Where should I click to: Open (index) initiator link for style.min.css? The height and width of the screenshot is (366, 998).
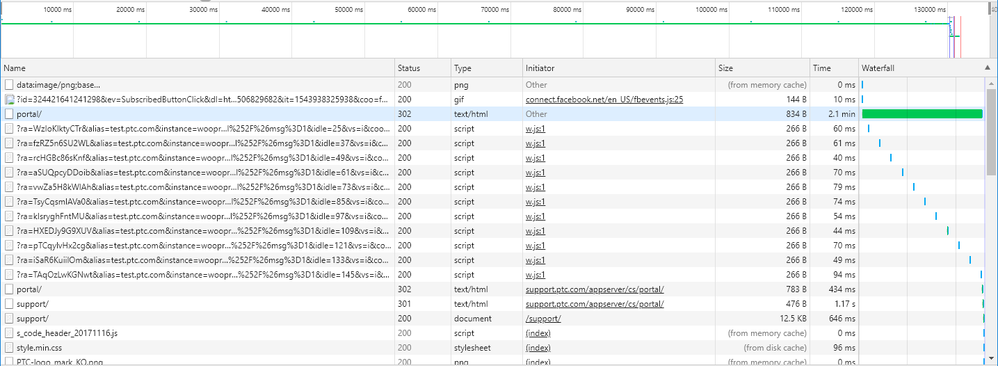click(537, 348)
